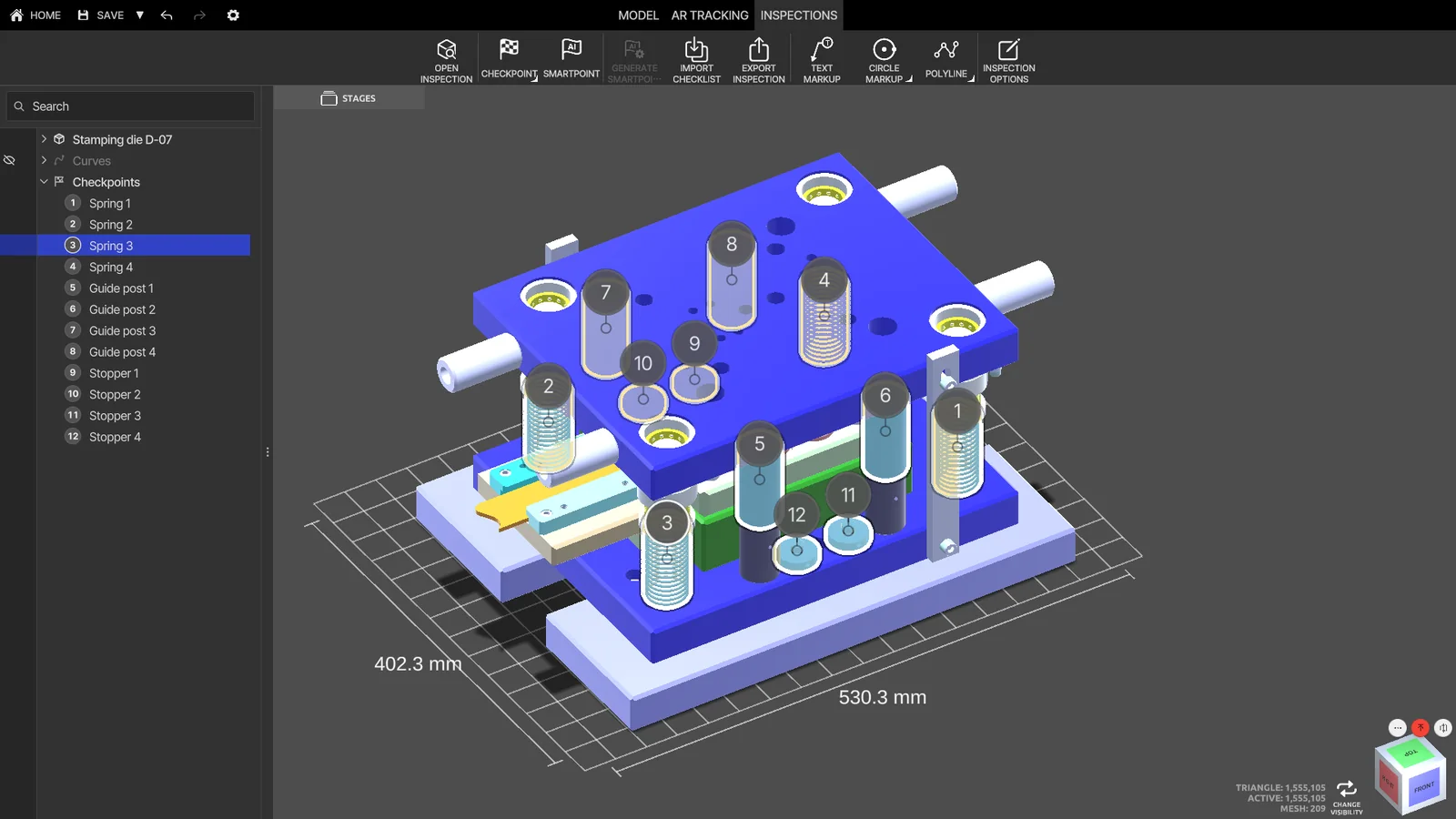Select the Checkpoint tool
The width and height of the screenshot is (1456, 819).
[x=509, y=60]
